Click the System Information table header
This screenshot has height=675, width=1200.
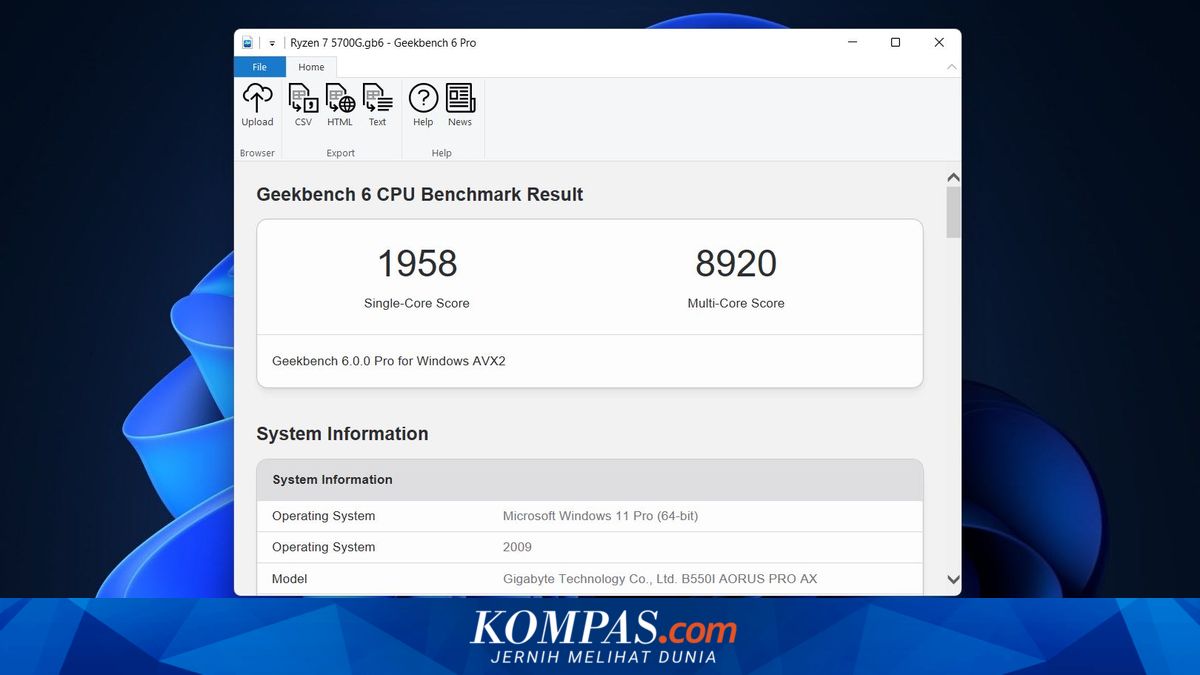[x=590, y=480]
